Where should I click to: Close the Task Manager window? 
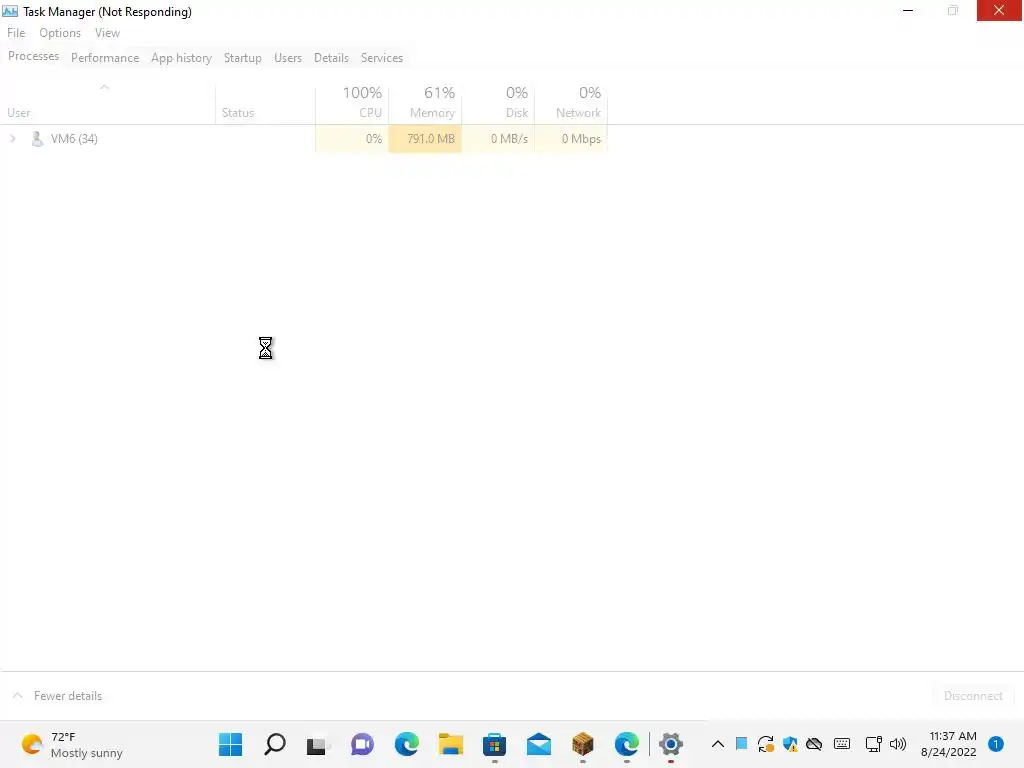tap(999, 10)
